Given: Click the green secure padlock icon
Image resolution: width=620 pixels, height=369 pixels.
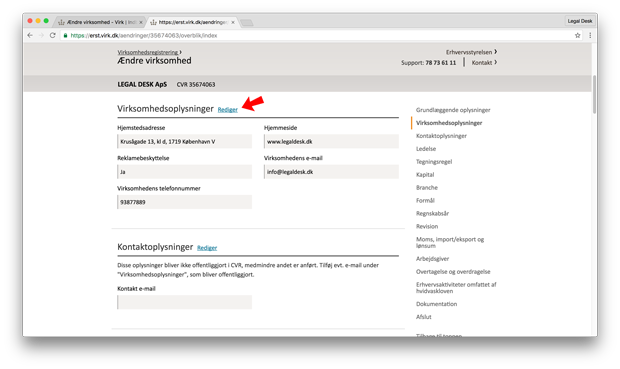Looking at the screenshot, I should click(x=66, y=35).
